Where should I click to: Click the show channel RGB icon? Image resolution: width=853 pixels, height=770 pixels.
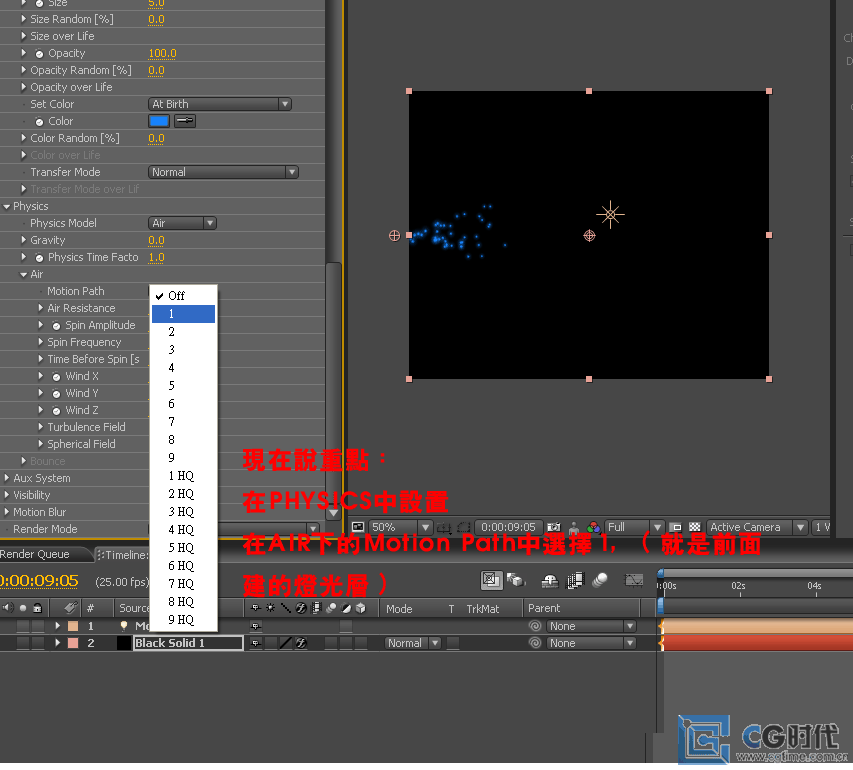[x=593, y=527]
